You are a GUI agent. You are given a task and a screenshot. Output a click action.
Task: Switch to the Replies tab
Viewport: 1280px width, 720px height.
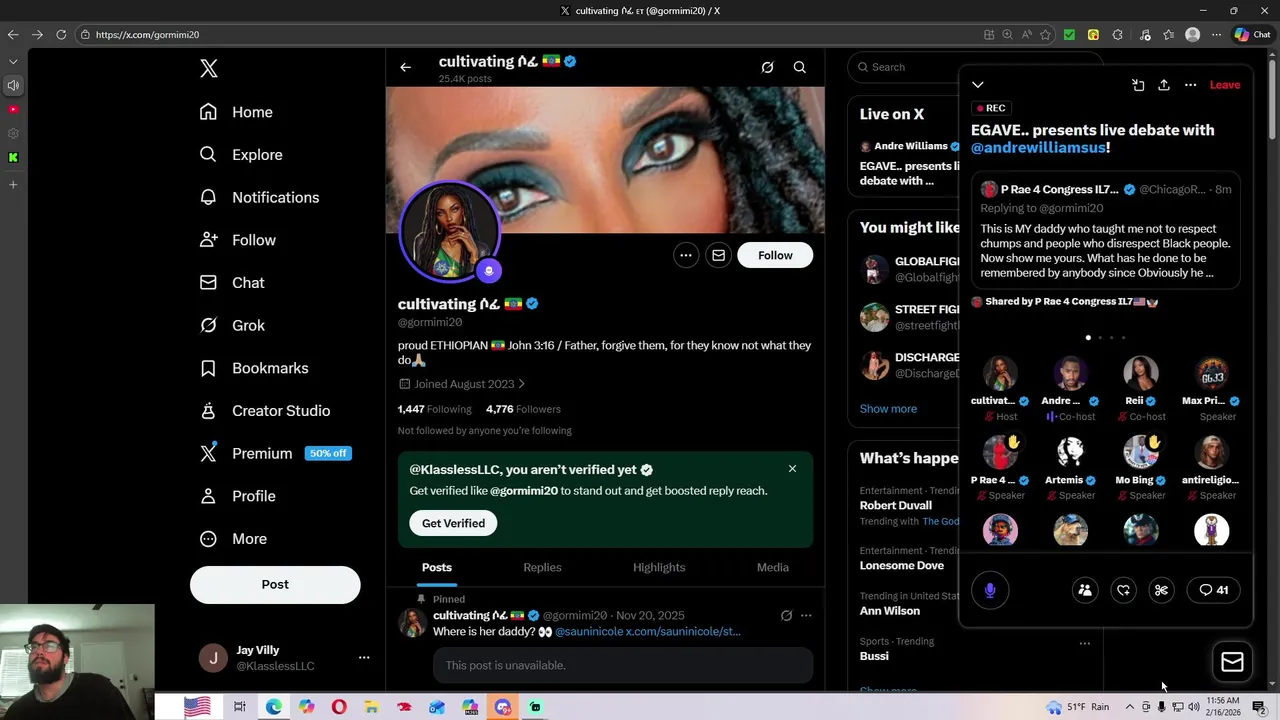[x=542, y=567]
